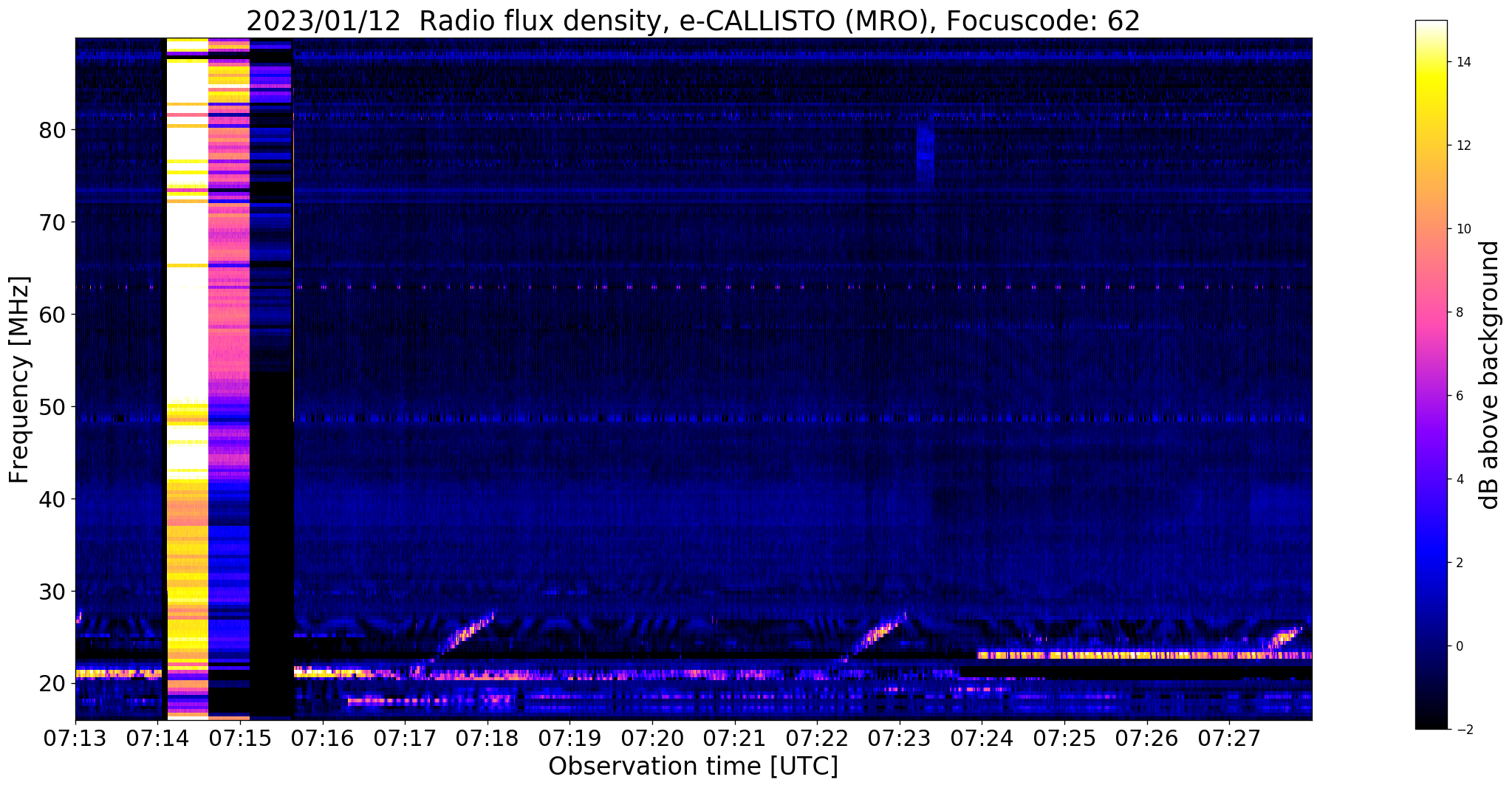Click the 50 MHz frequency tick label
This screenshot has width=1512, height=788.
coord(52,407)
